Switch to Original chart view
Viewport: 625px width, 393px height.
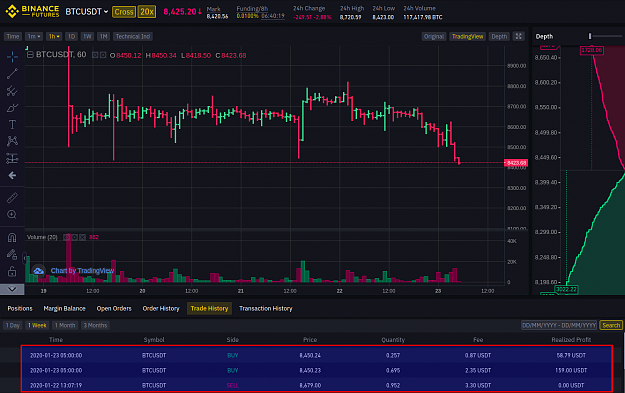pyautogui.click(x=433, y=36)
